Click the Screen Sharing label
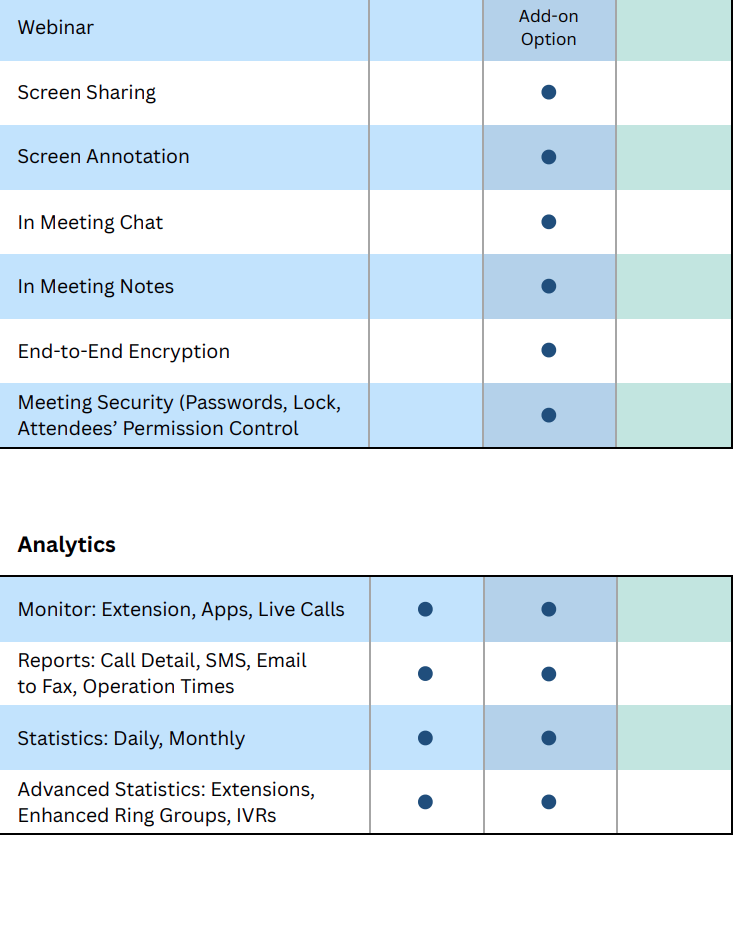This screenshot has width=733, height=945. coord(87,93)
